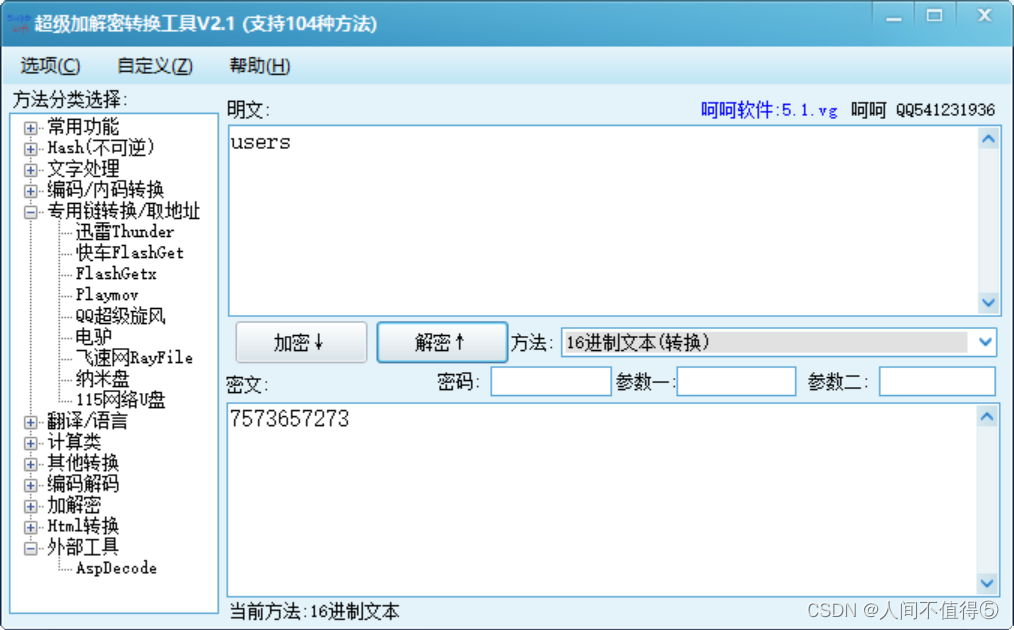
Task: Expand the 其他转换 tree node
Action: pos(30,464)
